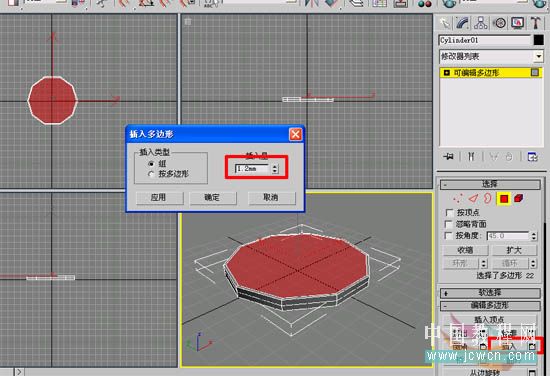This screenshot has width=550, height=376.
Task: Open the 修改器列表 dropdown arrow
Action: pyautogui.click(x=538, y=56)
